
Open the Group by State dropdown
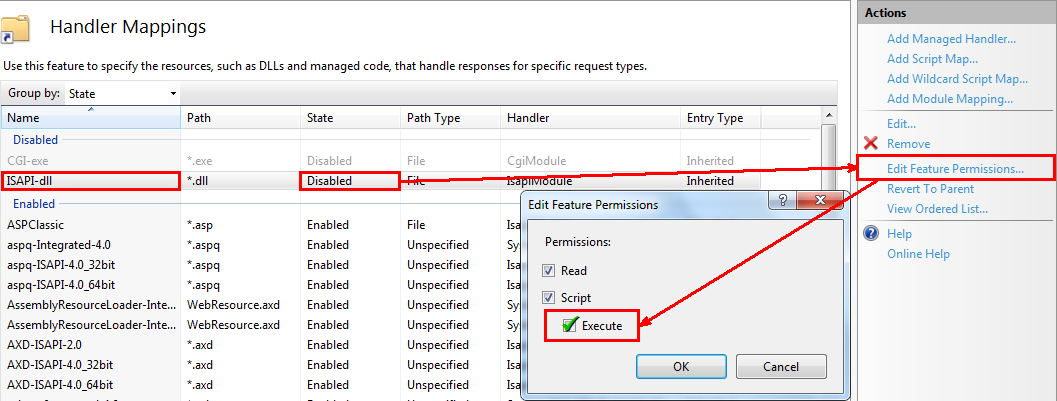click(122, 94)
